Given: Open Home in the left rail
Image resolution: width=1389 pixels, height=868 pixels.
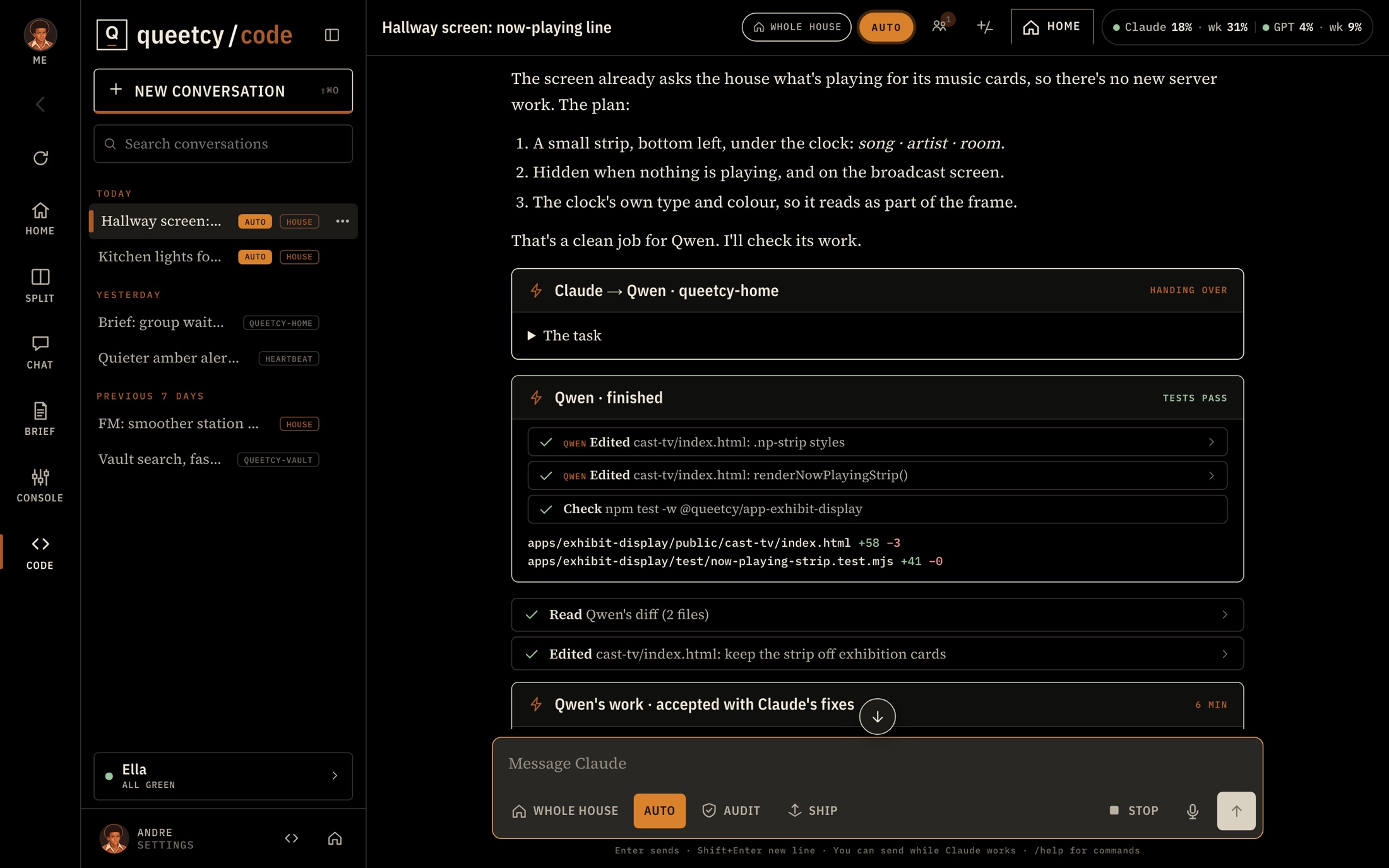Looking at the screenshot, I should (40, 218).
